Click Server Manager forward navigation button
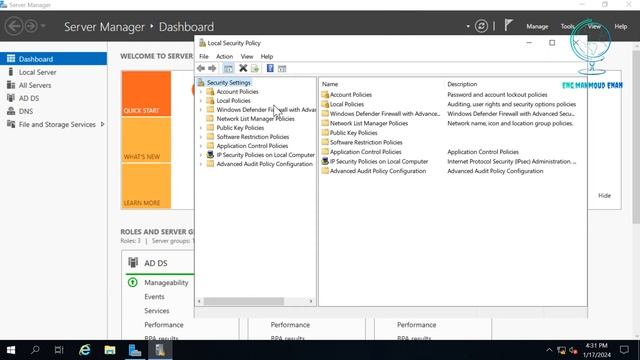 [31, 26]
